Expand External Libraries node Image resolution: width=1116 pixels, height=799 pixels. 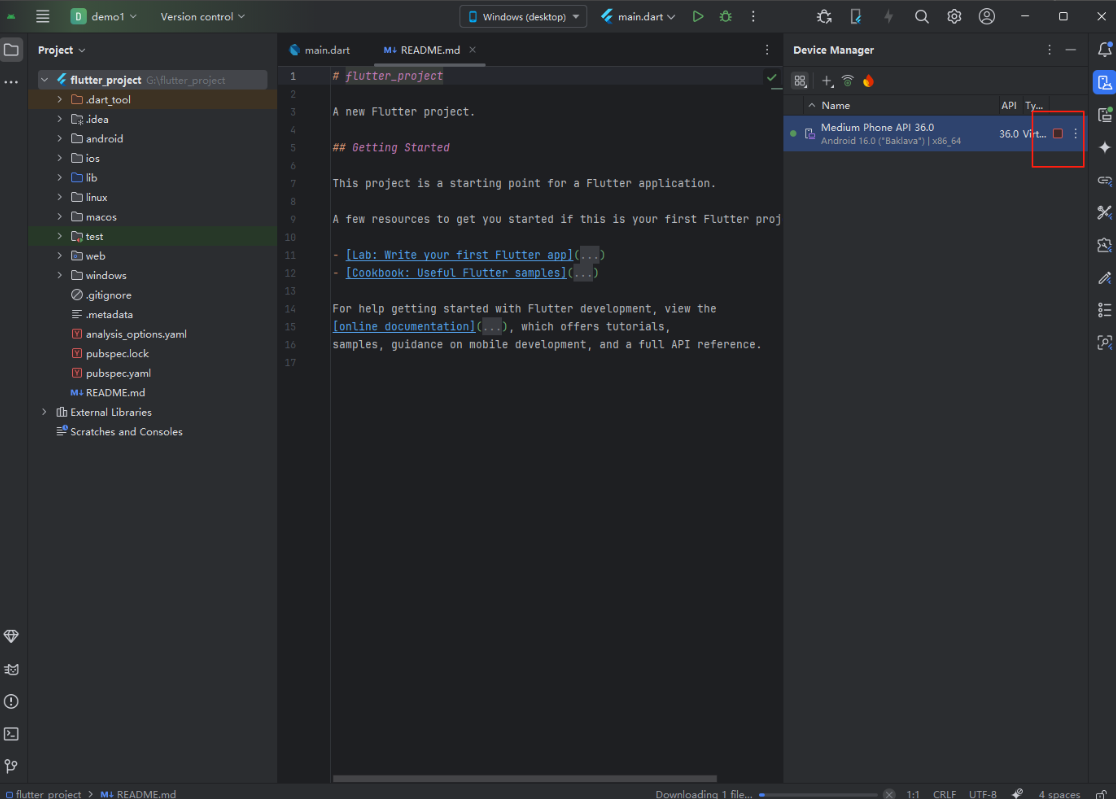point(44,412)
